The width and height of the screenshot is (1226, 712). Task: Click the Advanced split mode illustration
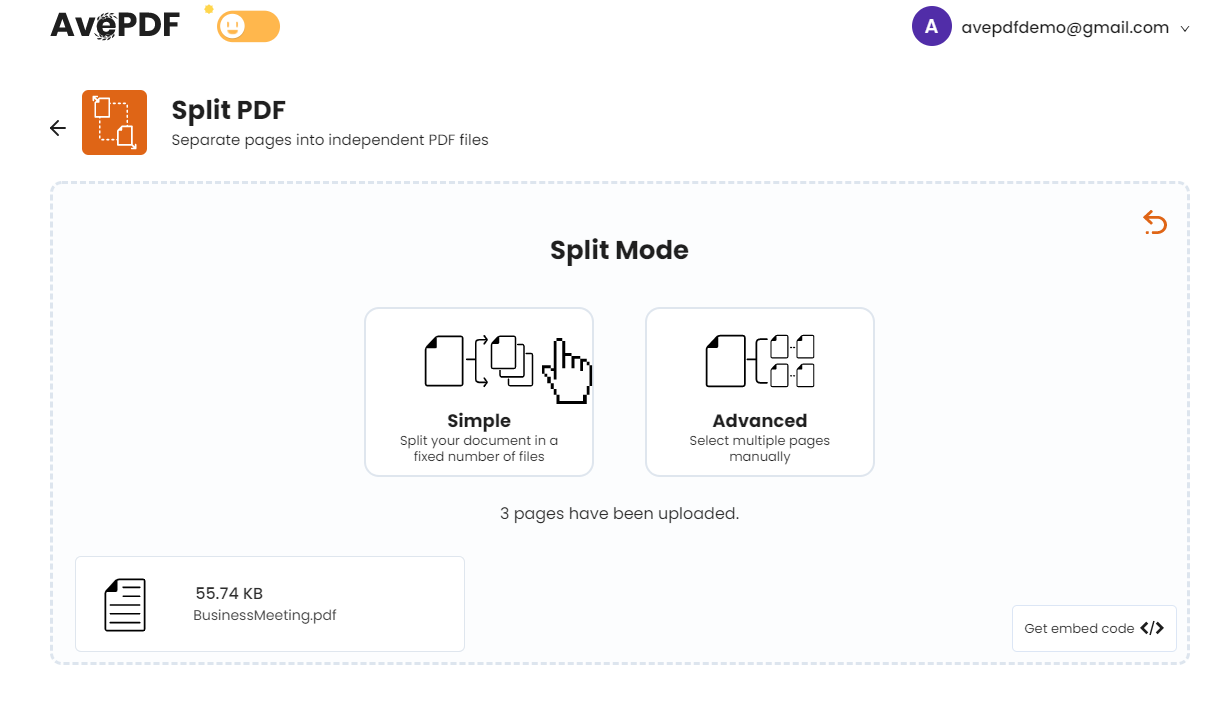pyautogui.click(x=760, y=361)
